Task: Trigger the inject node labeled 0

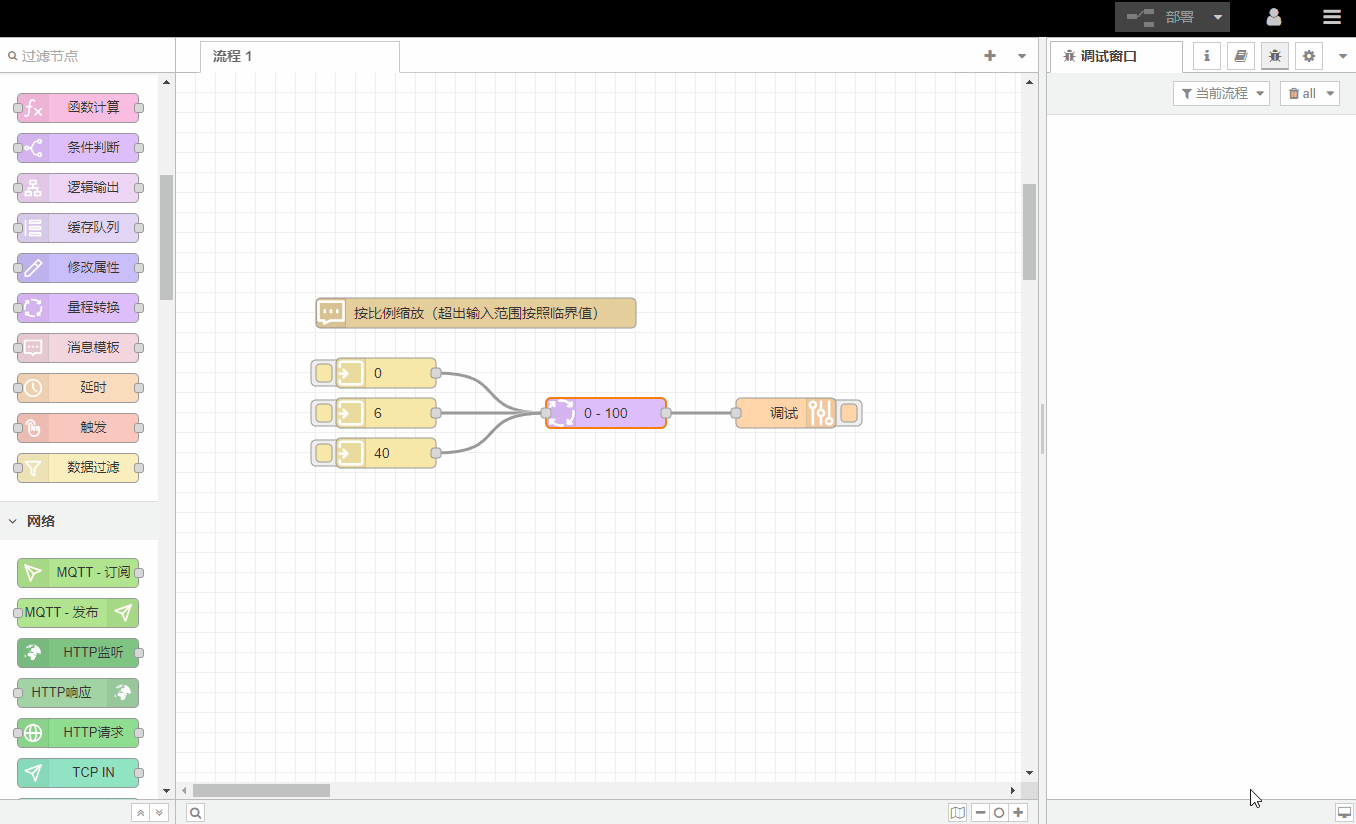Action: pos(324,374)
